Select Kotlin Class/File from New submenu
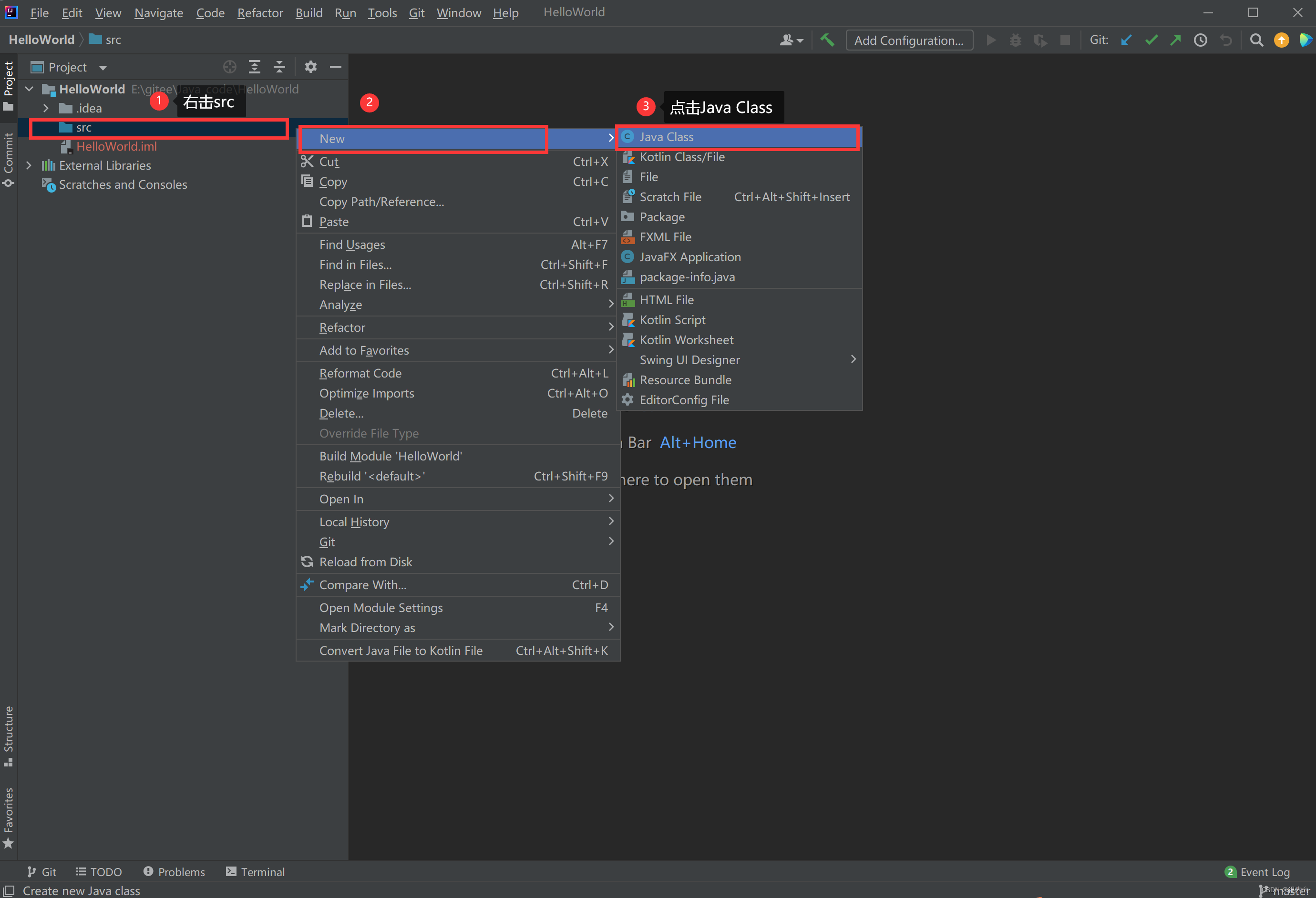 tap(739, 157)
